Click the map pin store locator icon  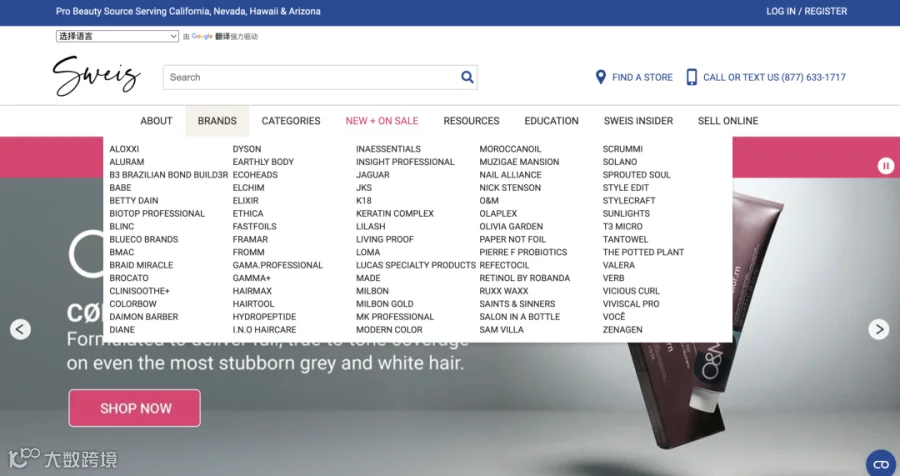coord(600,77)
